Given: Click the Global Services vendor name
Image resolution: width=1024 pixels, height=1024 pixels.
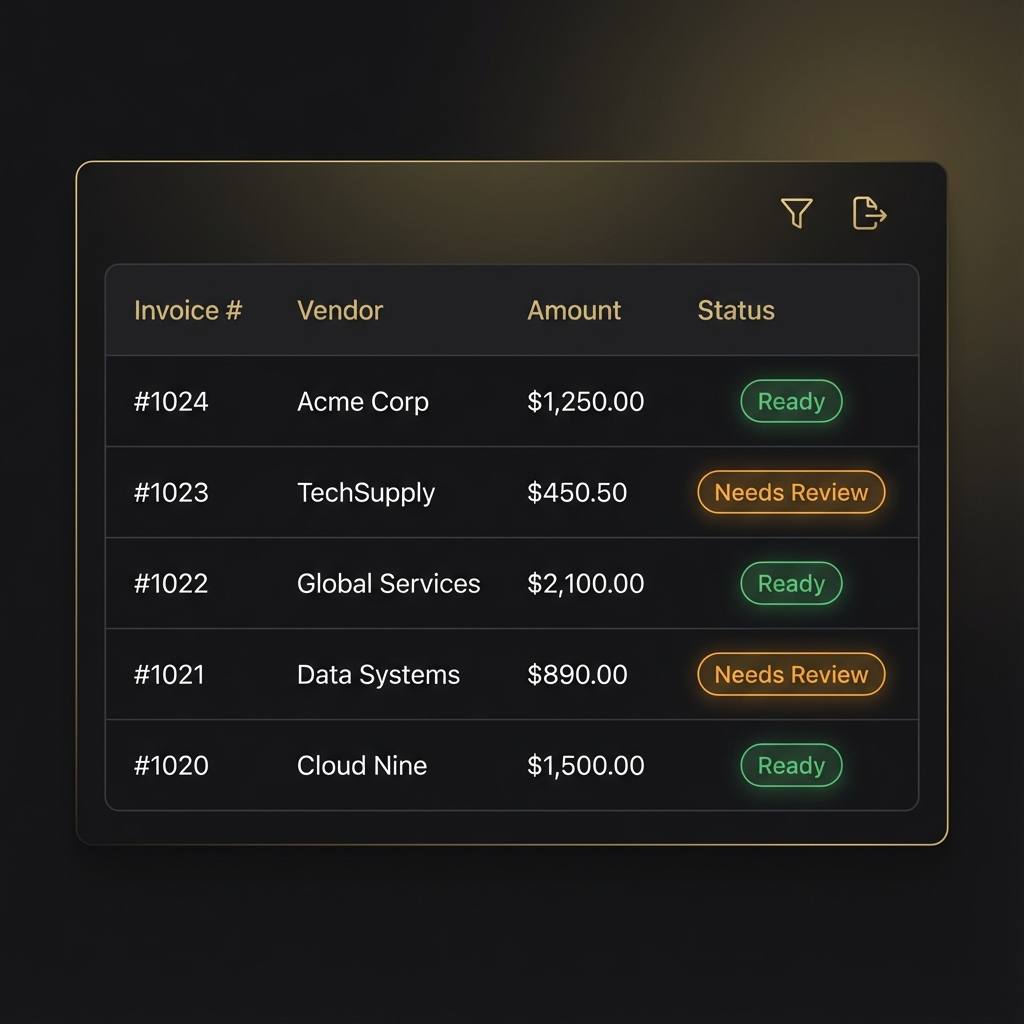Looking at the screenshot, I should pyautogui.click(x=388, y=584).
